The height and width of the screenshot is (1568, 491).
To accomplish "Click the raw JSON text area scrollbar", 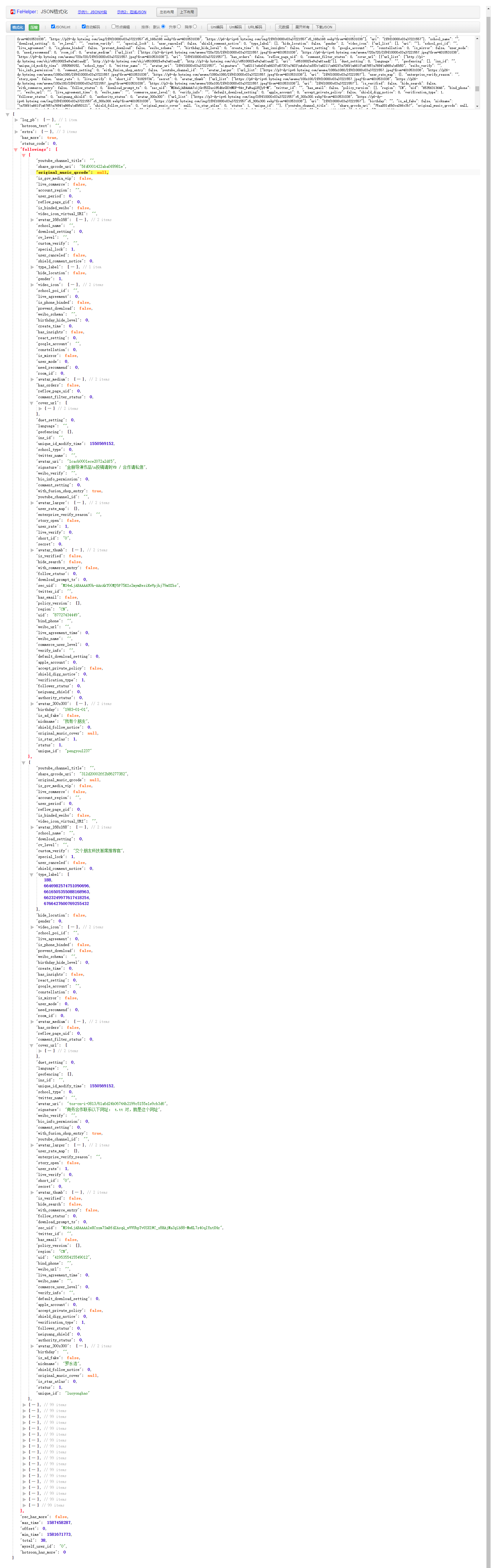I will [477, 72].
